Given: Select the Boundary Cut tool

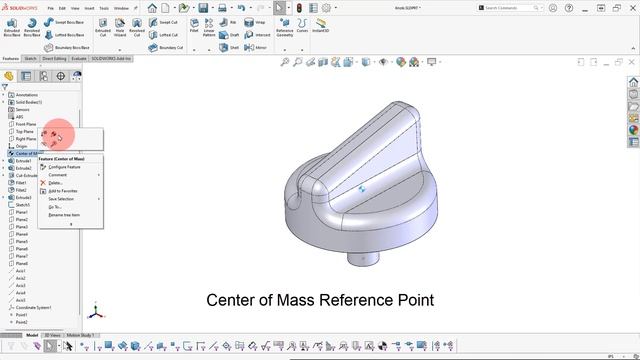Looking at the screenshot, I should [x=165, y=47].
